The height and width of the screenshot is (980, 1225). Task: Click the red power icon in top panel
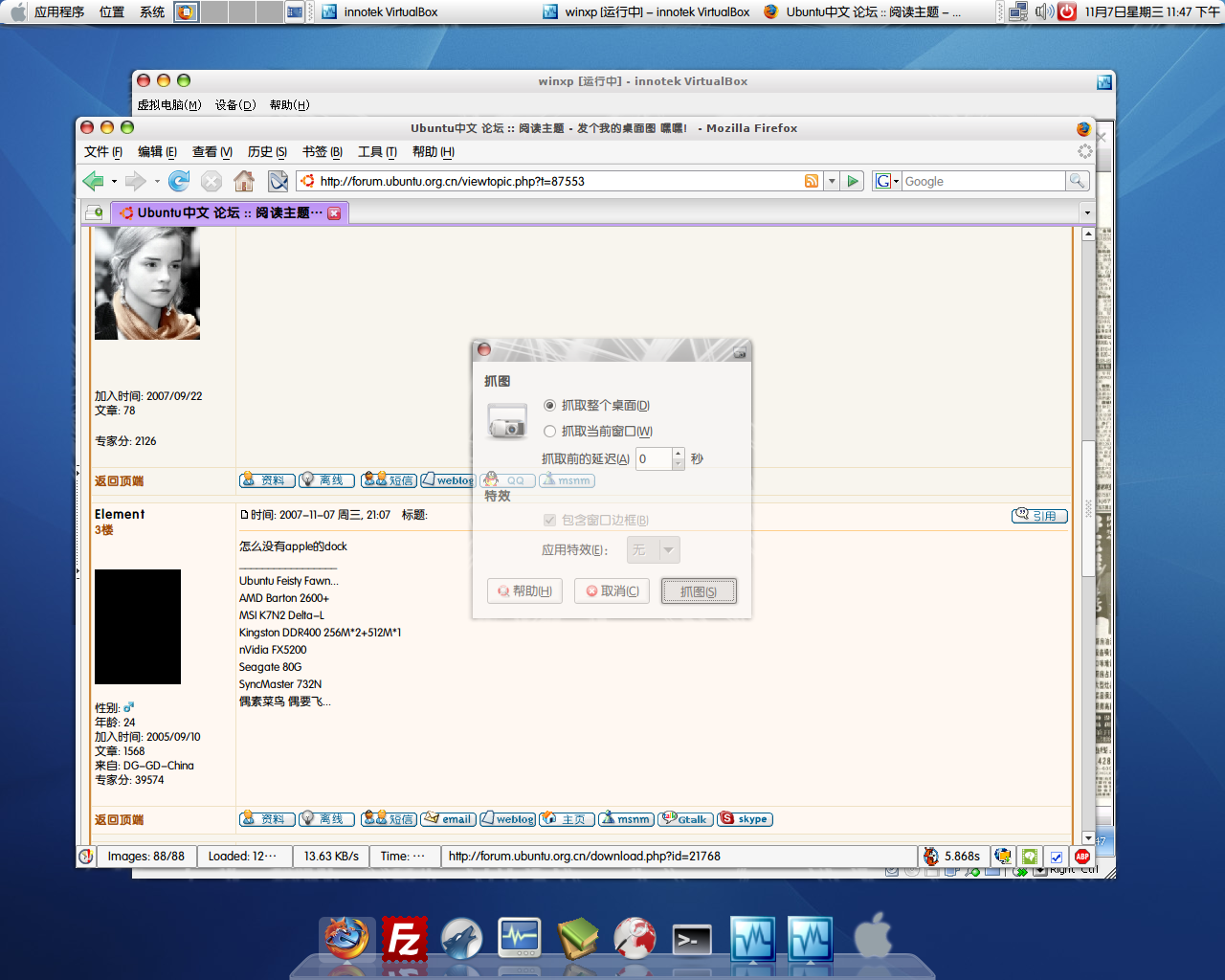tap(1067, 11)
